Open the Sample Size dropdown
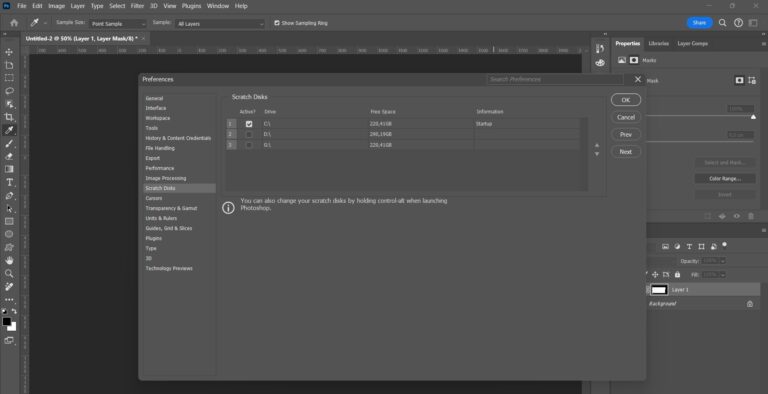The width and height of the screenshot is (768, 394). click(x=118, y=24)
